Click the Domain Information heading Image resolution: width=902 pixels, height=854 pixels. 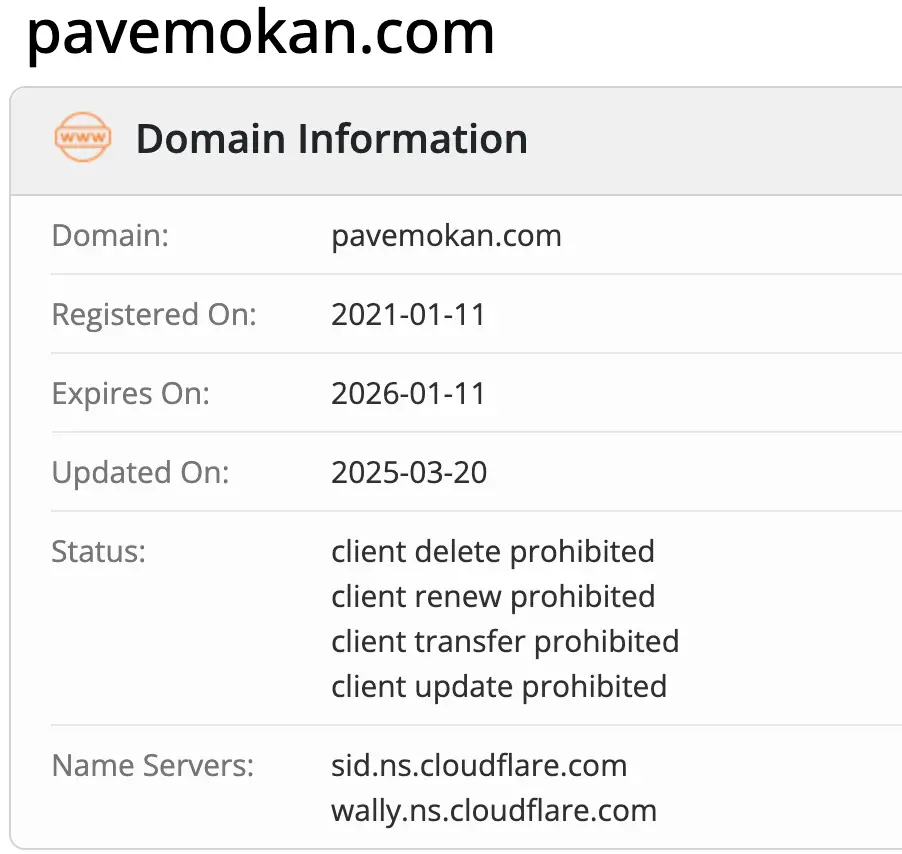(331, 139)
